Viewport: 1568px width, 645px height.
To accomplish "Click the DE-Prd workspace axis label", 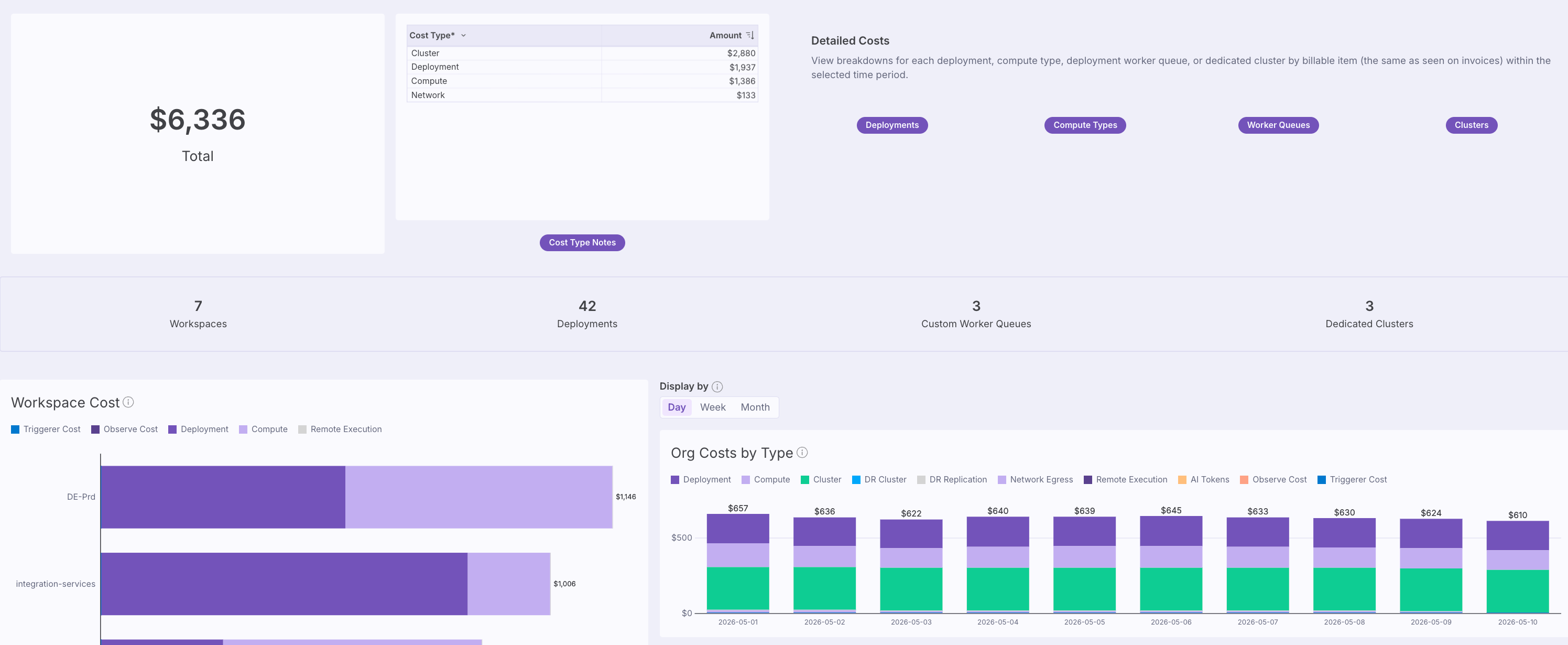I will coord(81,497).
